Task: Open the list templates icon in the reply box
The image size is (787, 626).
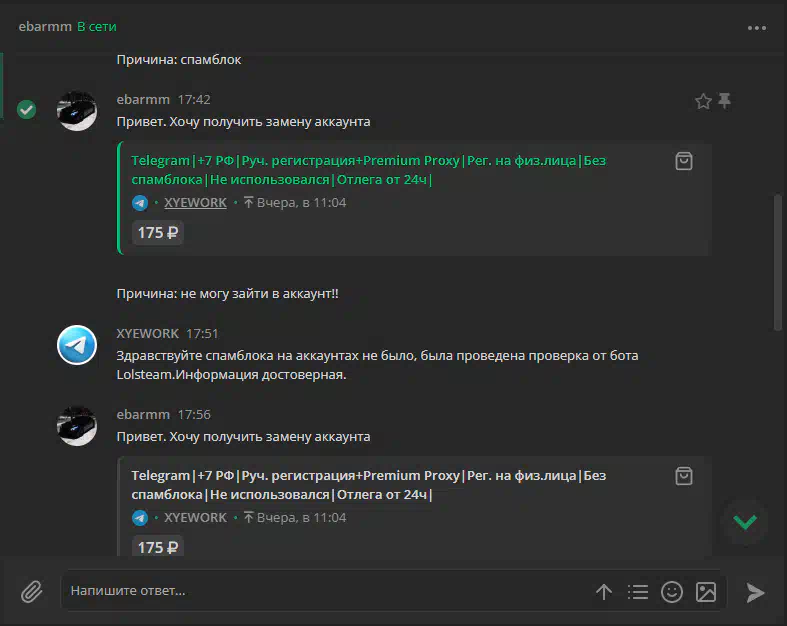Action: click(x=638, y=592)
